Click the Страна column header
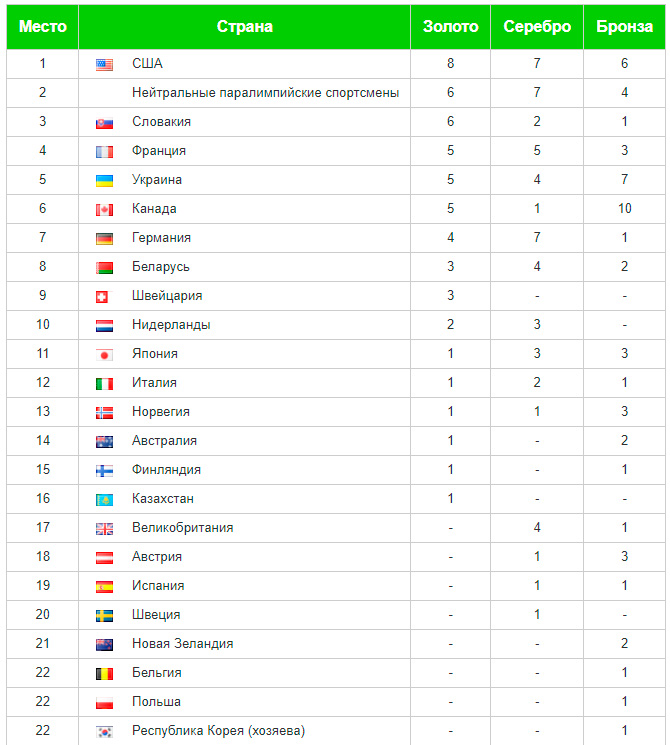670x745 pixels. 245,27
